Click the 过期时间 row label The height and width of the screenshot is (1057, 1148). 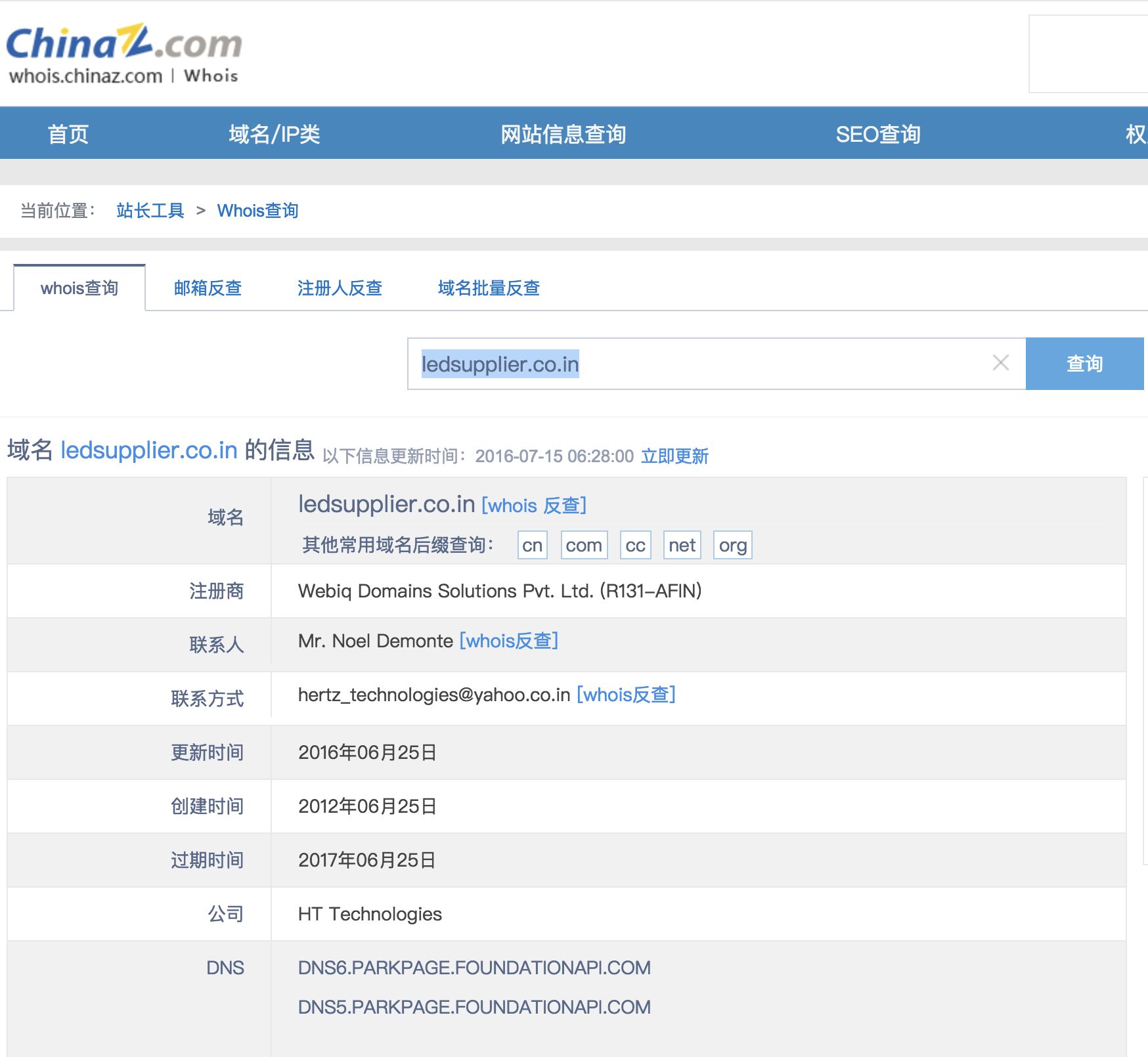tap(207, 860)
